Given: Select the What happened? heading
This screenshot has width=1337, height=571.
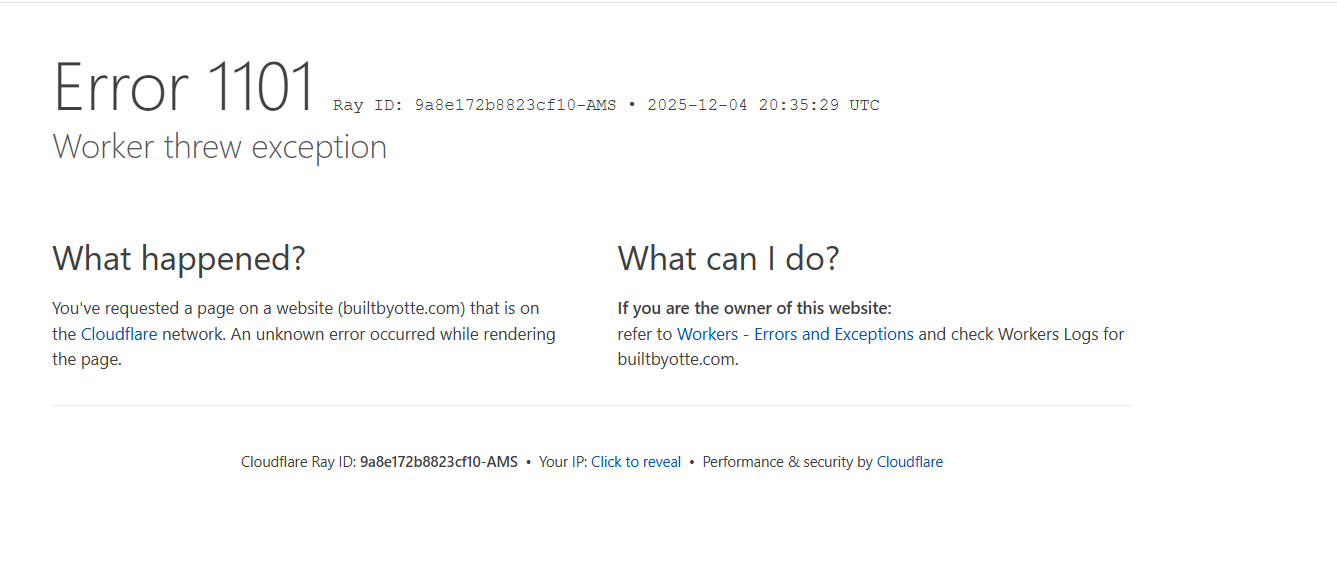Looking at the screenshot, I should point(179,259).
